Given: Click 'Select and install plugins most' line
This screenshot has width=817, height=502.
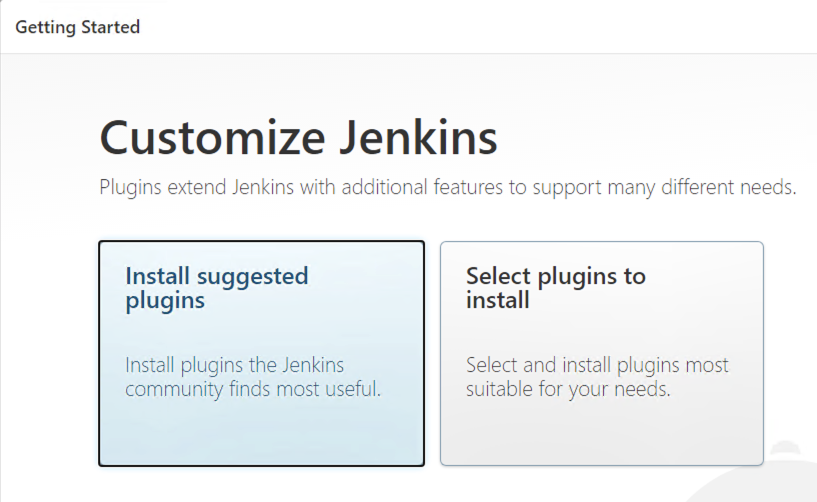Looking at the screenshot, I should (597, 365).
